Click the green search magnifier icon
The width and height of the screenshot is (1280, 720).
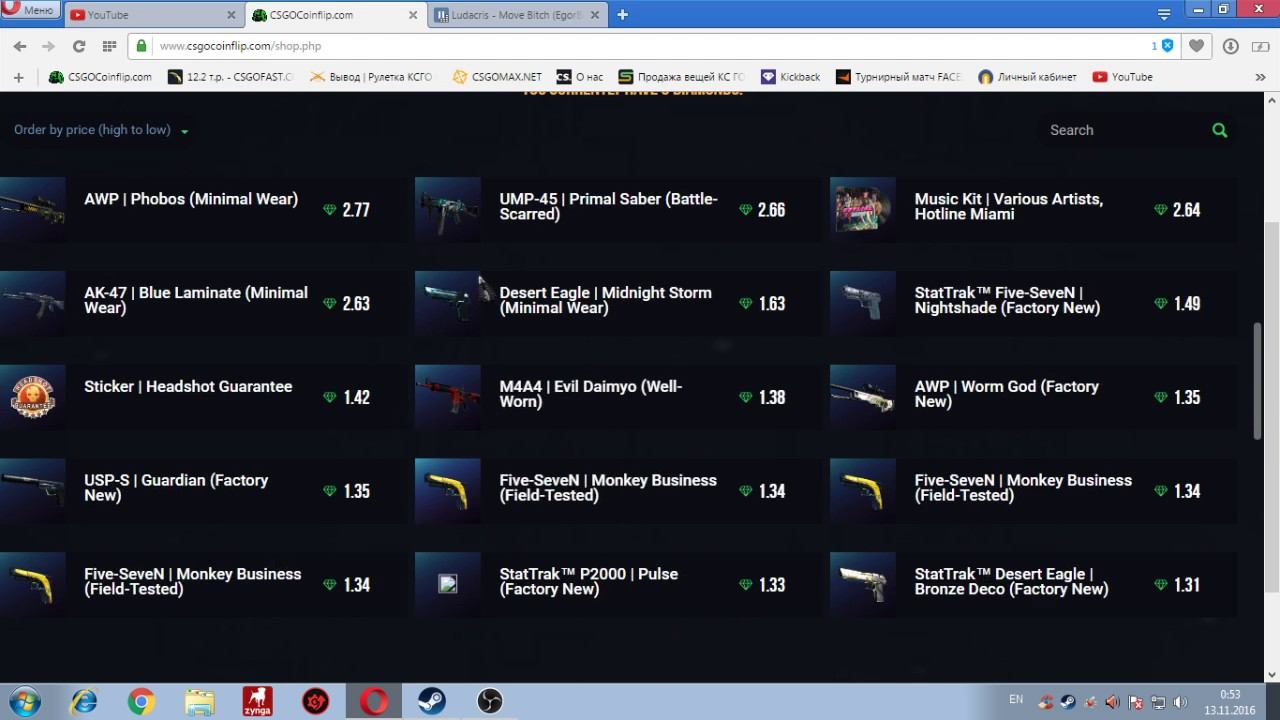point(1219,130)
